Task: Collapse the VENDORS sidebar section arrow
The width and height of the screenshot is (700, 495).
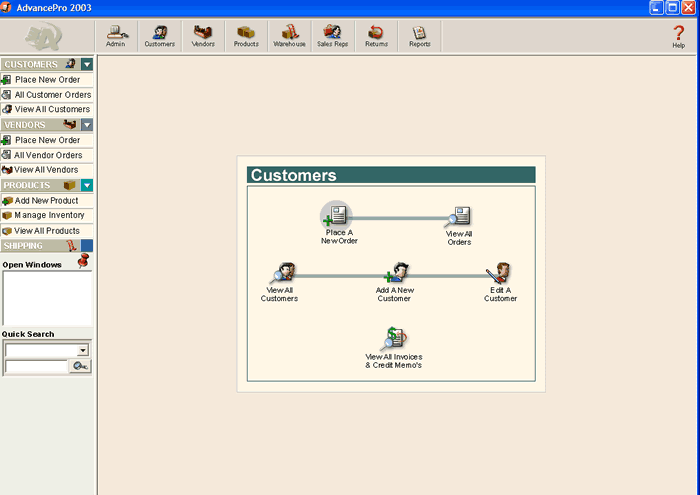Action: (87, 125)
